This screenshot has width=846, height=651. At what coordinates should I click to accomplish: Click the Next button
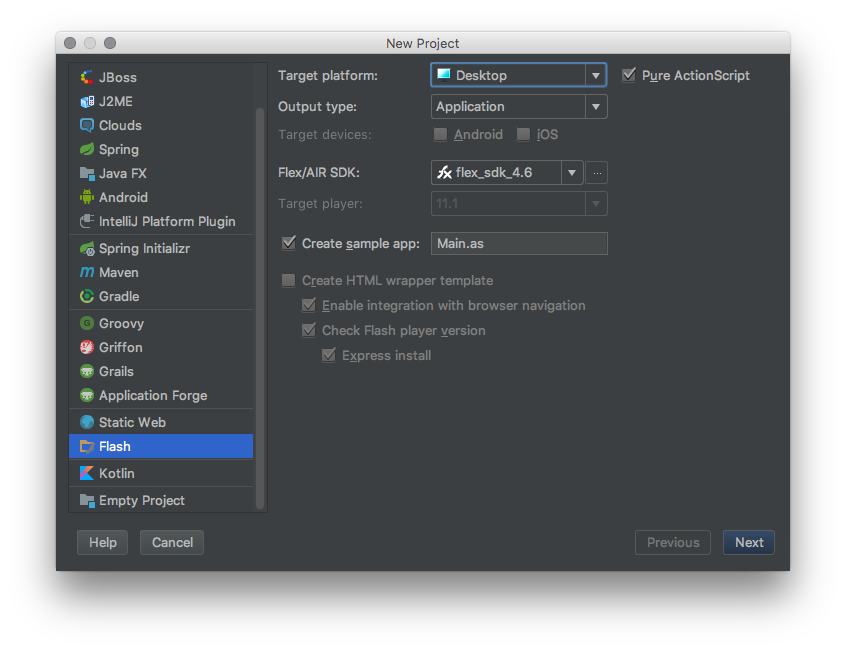point(749,542)
